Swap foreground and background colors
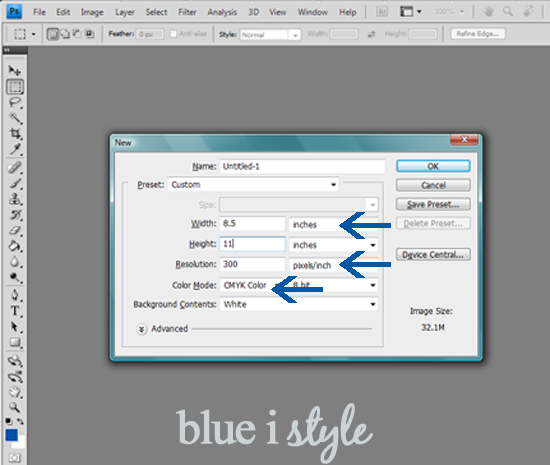Screen dimensions: 550x465 20,421
